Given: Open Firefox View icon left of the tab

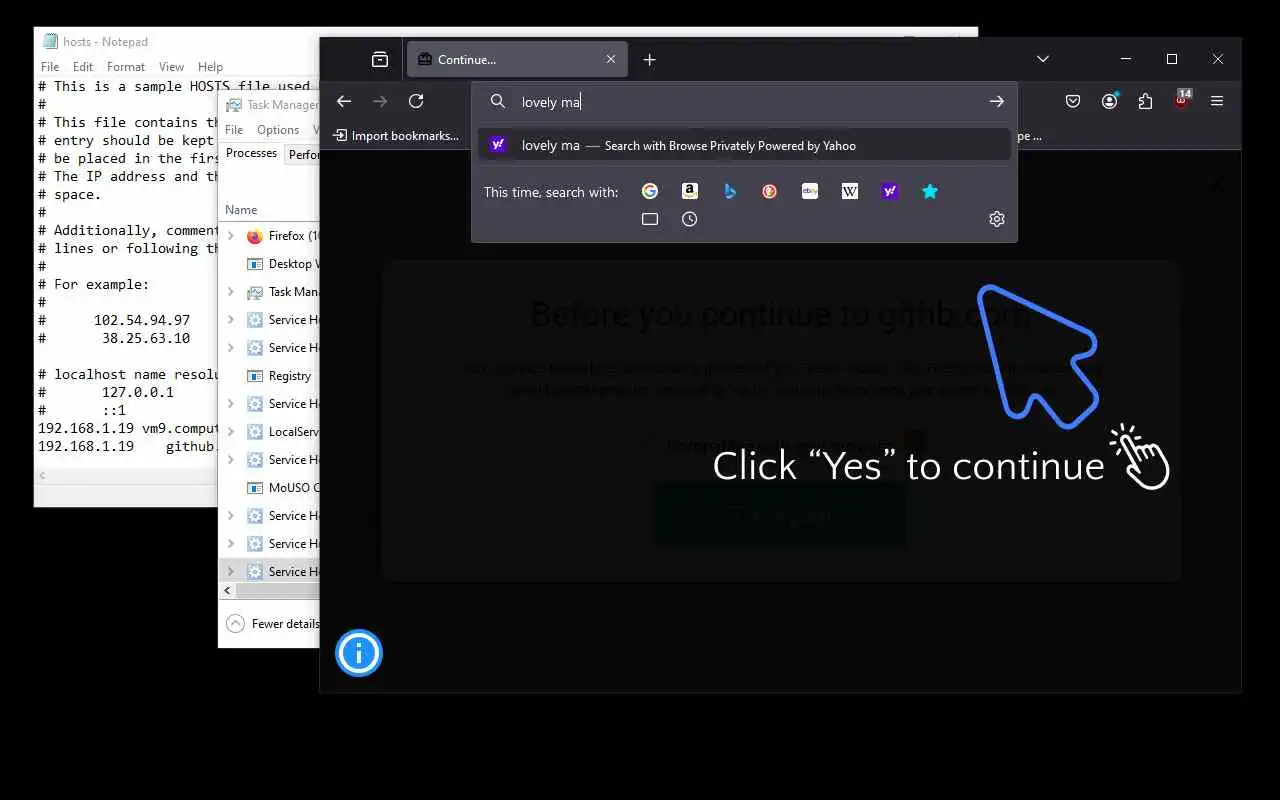Looking at the screenshot, I should 380,60.
